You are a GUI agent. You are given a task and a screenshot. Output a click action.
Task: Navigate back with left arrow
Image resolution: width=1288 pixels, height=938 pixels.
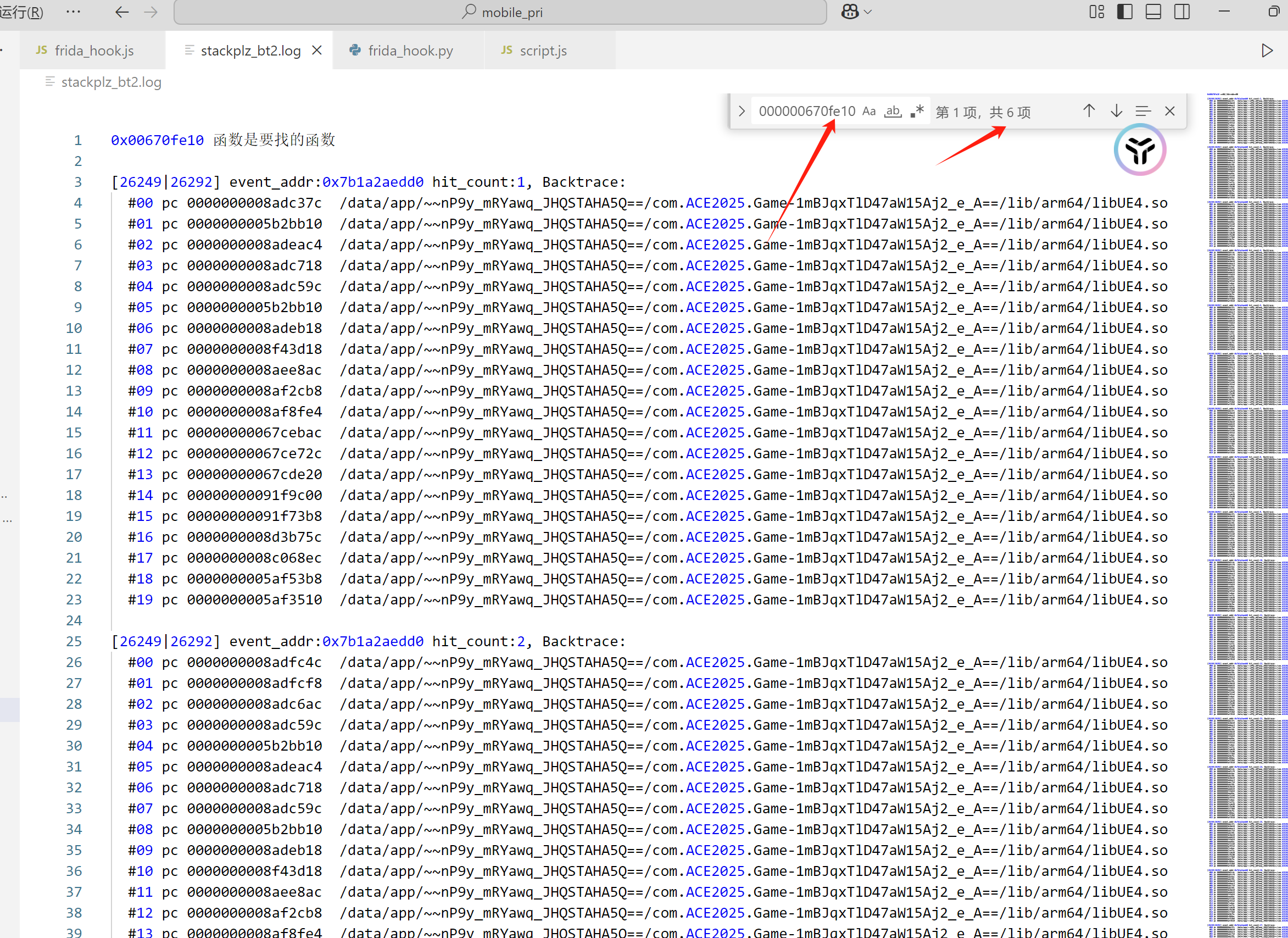coord(121,12)
